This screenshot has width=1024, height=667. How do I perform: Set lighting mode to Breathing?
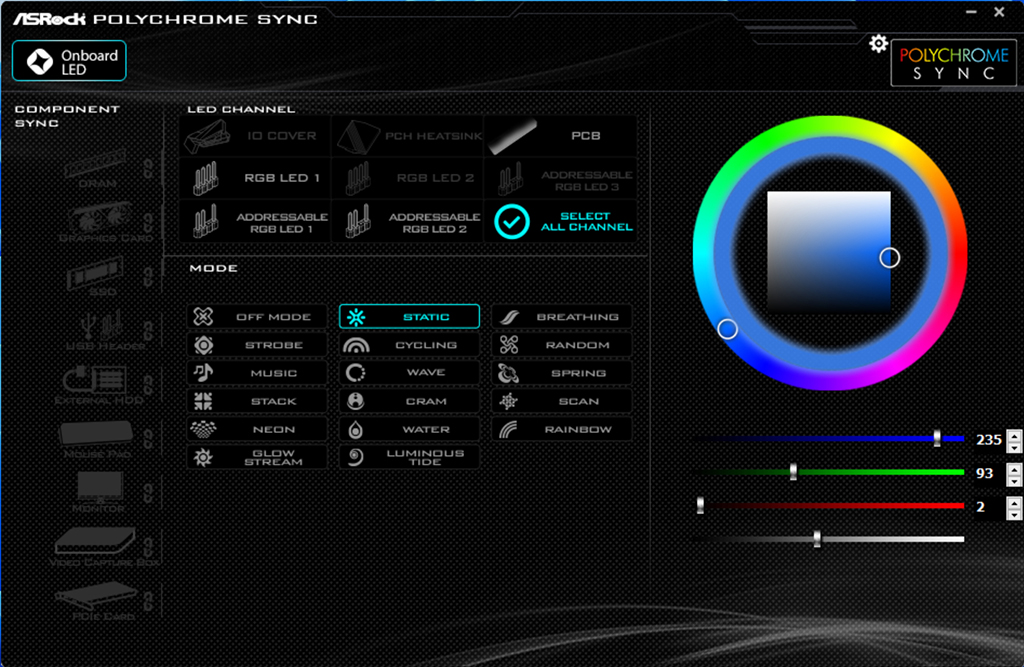562,317
